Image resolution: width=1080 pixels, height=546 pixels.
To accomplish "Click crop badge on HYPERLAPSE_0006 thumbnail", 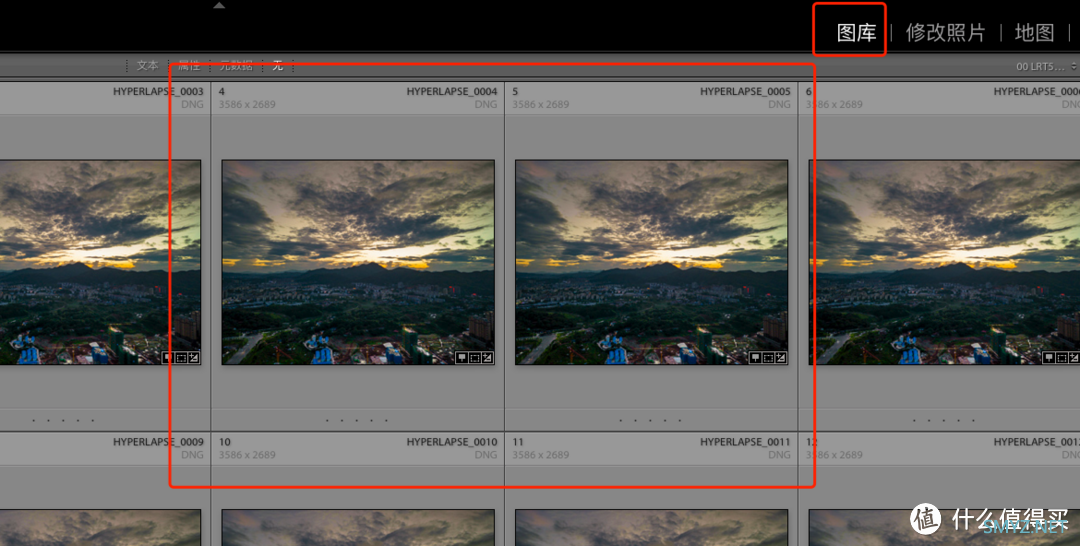I will click(x=1061, y=357).
